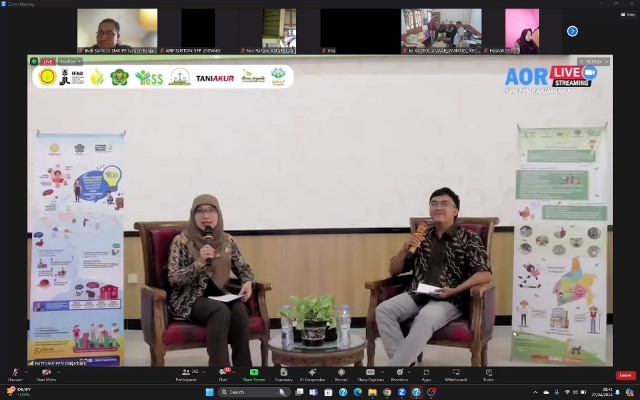Image resolution: width=640 pixels, height=400 pixels.
Task: Start Video using the camera button
Action: click(x=46, y=375)
